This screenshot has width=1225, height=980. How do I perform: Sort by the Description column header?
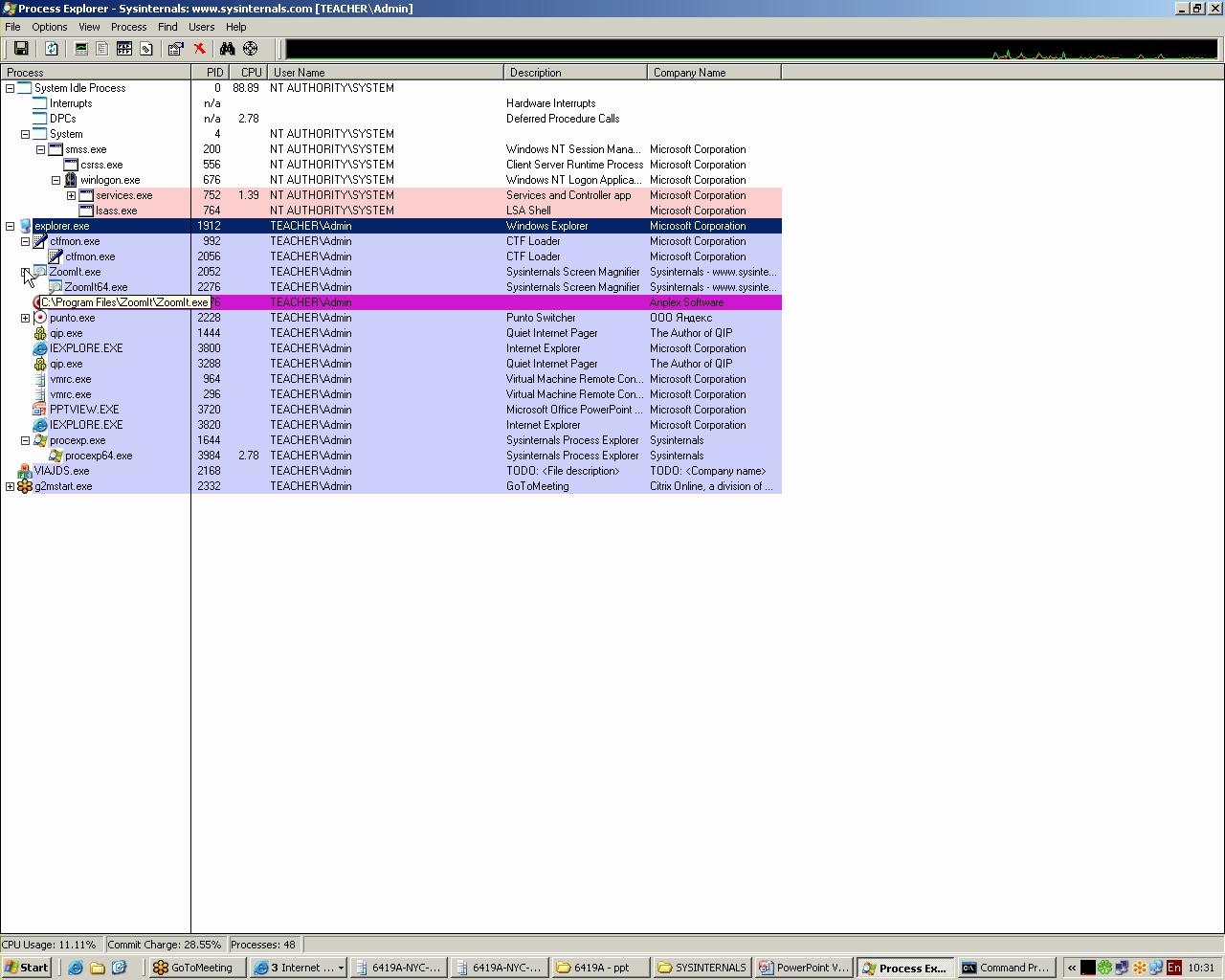(576, 73)
